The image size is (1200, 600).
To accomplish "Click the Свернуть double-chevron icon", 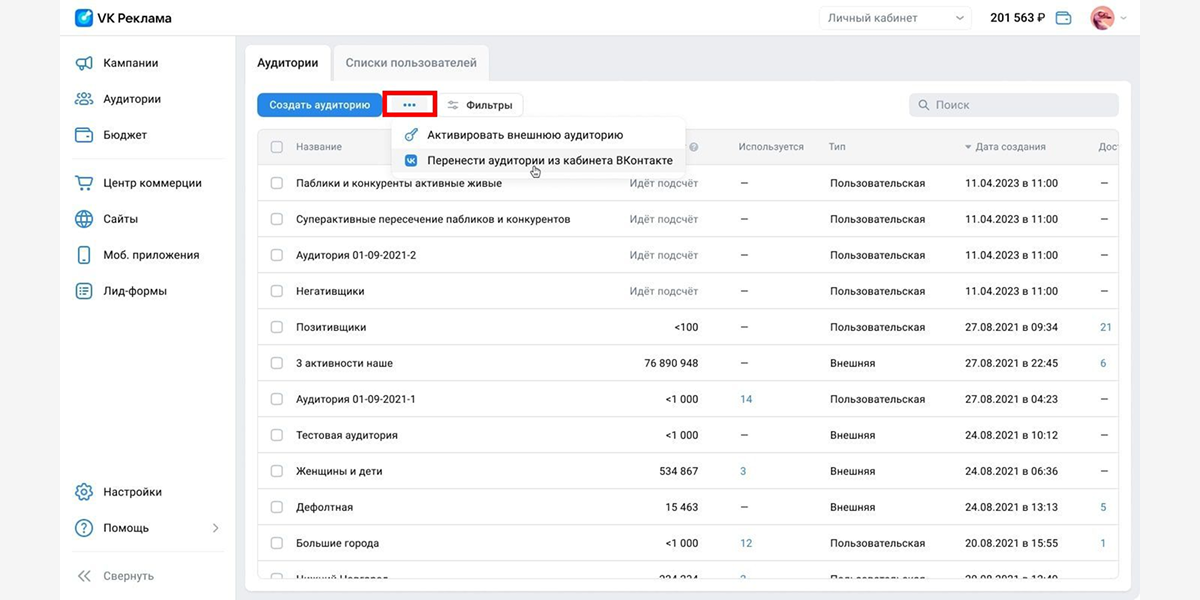I will [x=84, y=576].
